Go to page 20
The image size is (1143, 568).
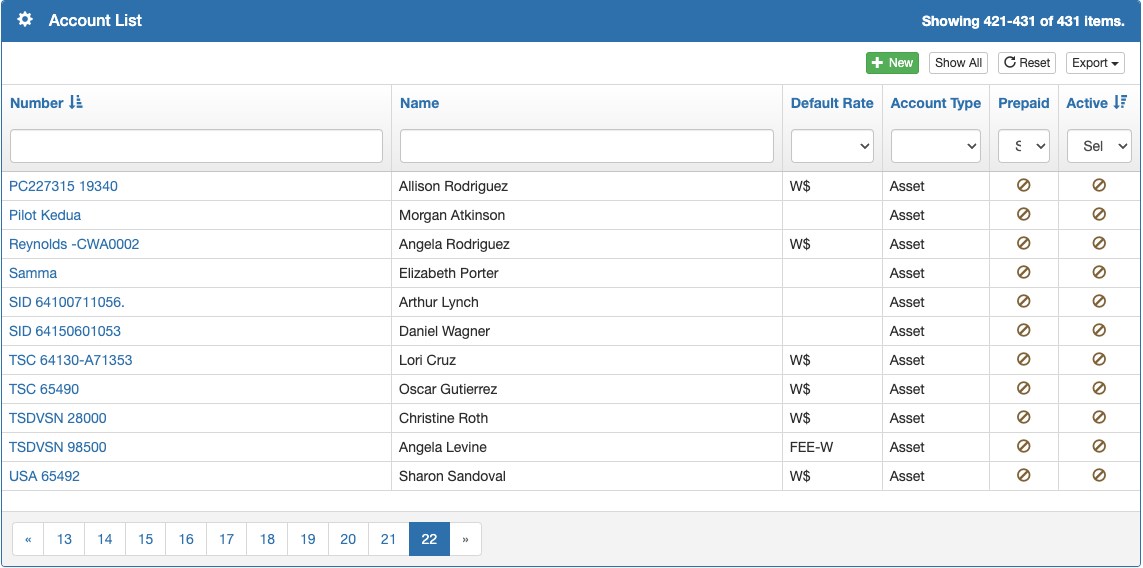348,539
